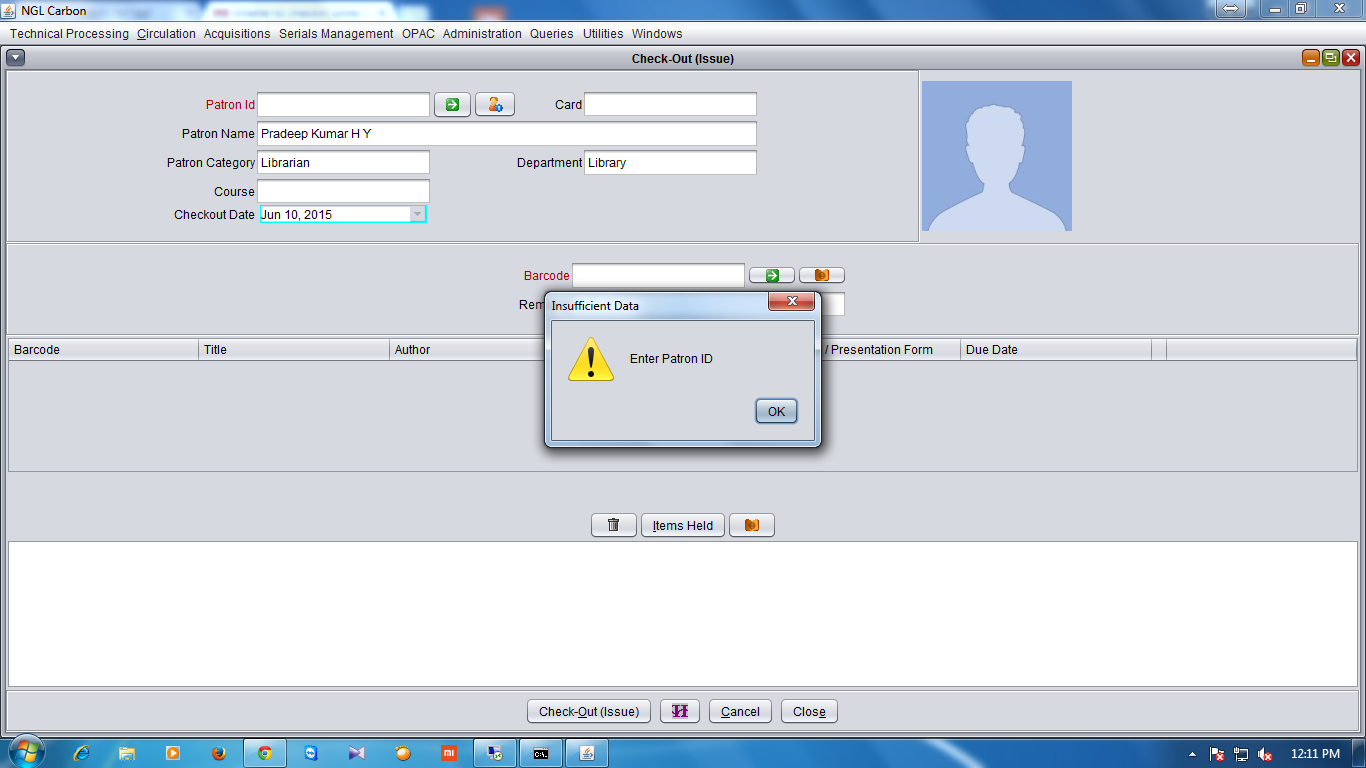Open the Administration menu
1366x768 pixels.
482,34
